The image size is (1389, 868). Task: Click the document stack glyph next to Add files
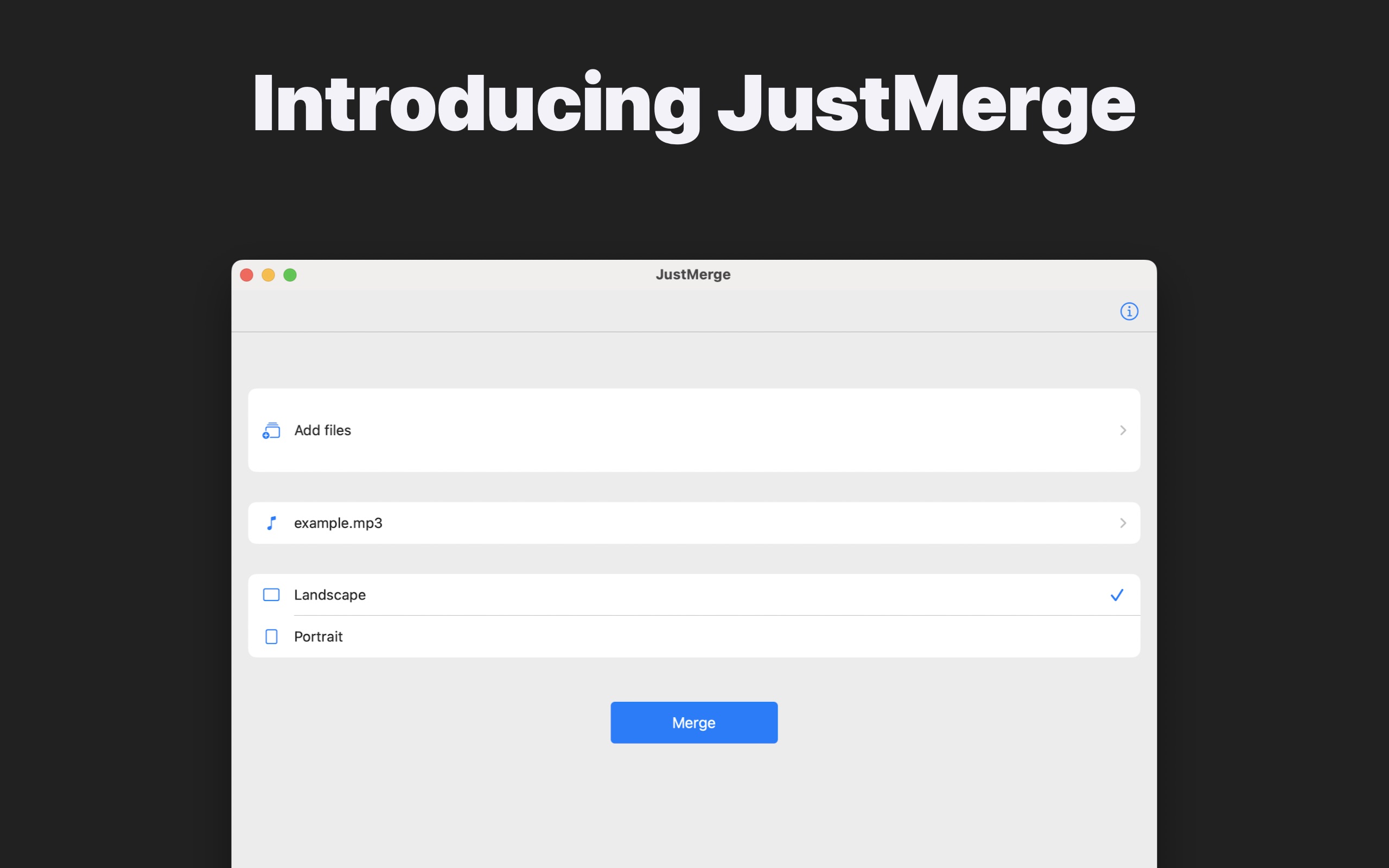click(271, 430)
